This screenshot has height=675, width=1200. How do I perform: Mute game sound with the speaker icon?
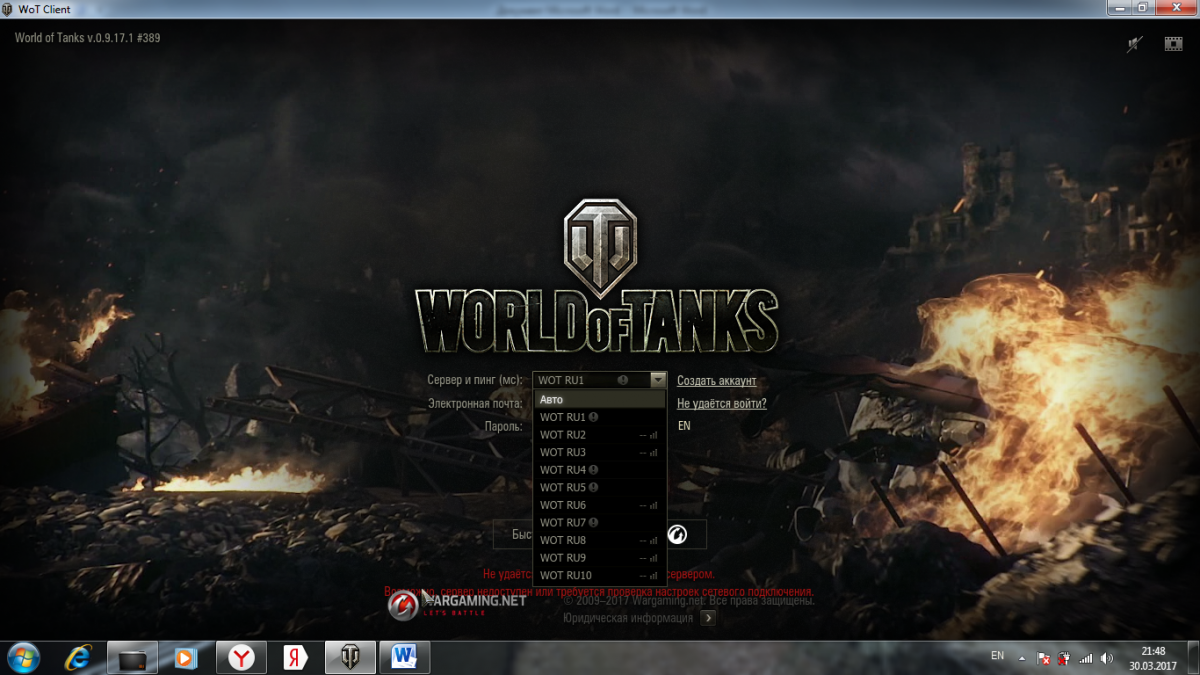1134,43
